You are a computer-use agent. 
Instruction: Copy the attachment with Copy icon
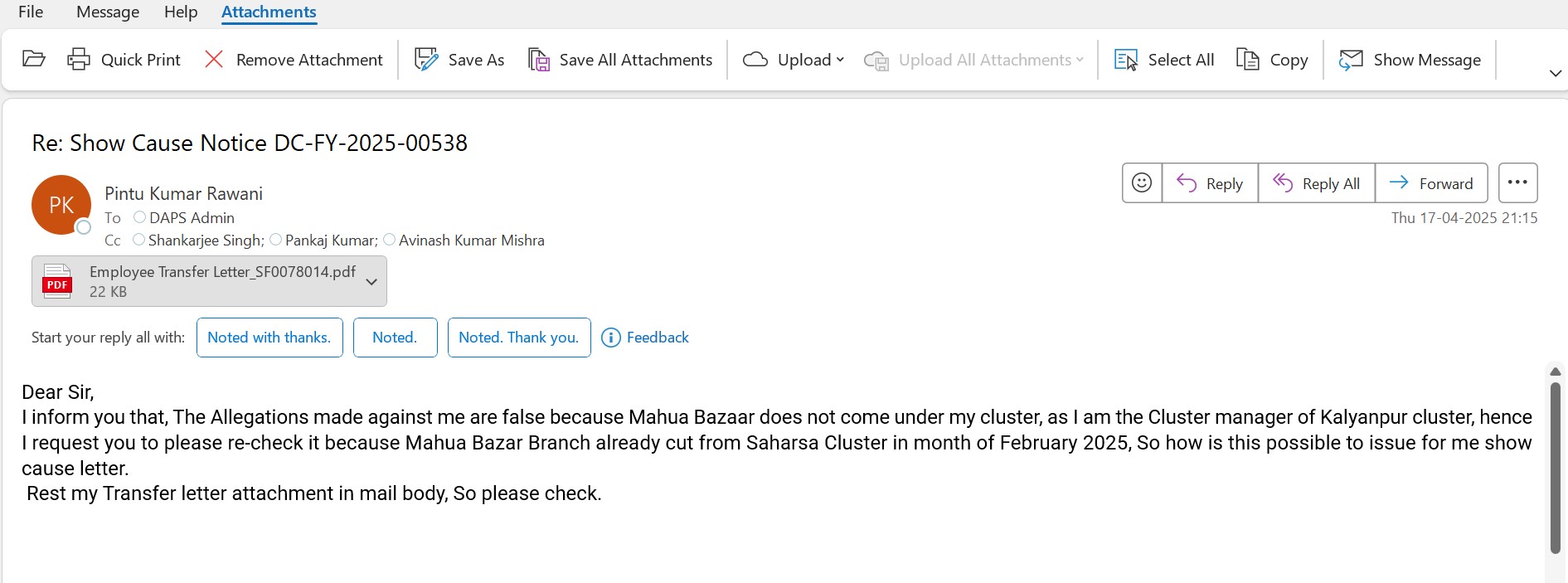coord(1248,60)
